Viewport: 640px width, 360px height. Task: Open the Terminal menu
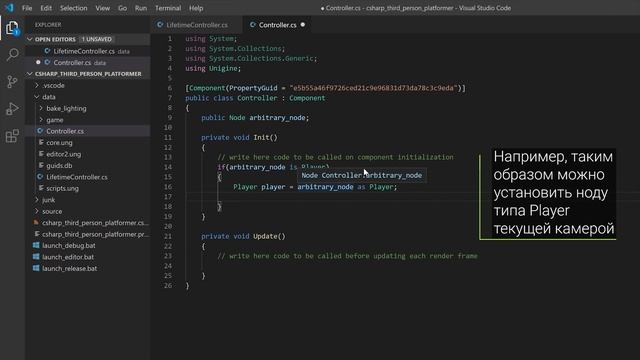point(168,8)
